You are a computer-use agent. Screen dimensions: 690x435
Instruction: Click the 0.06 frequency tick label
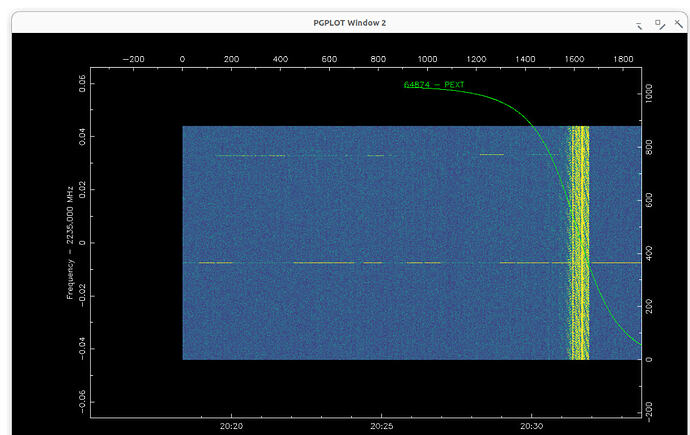82,84
